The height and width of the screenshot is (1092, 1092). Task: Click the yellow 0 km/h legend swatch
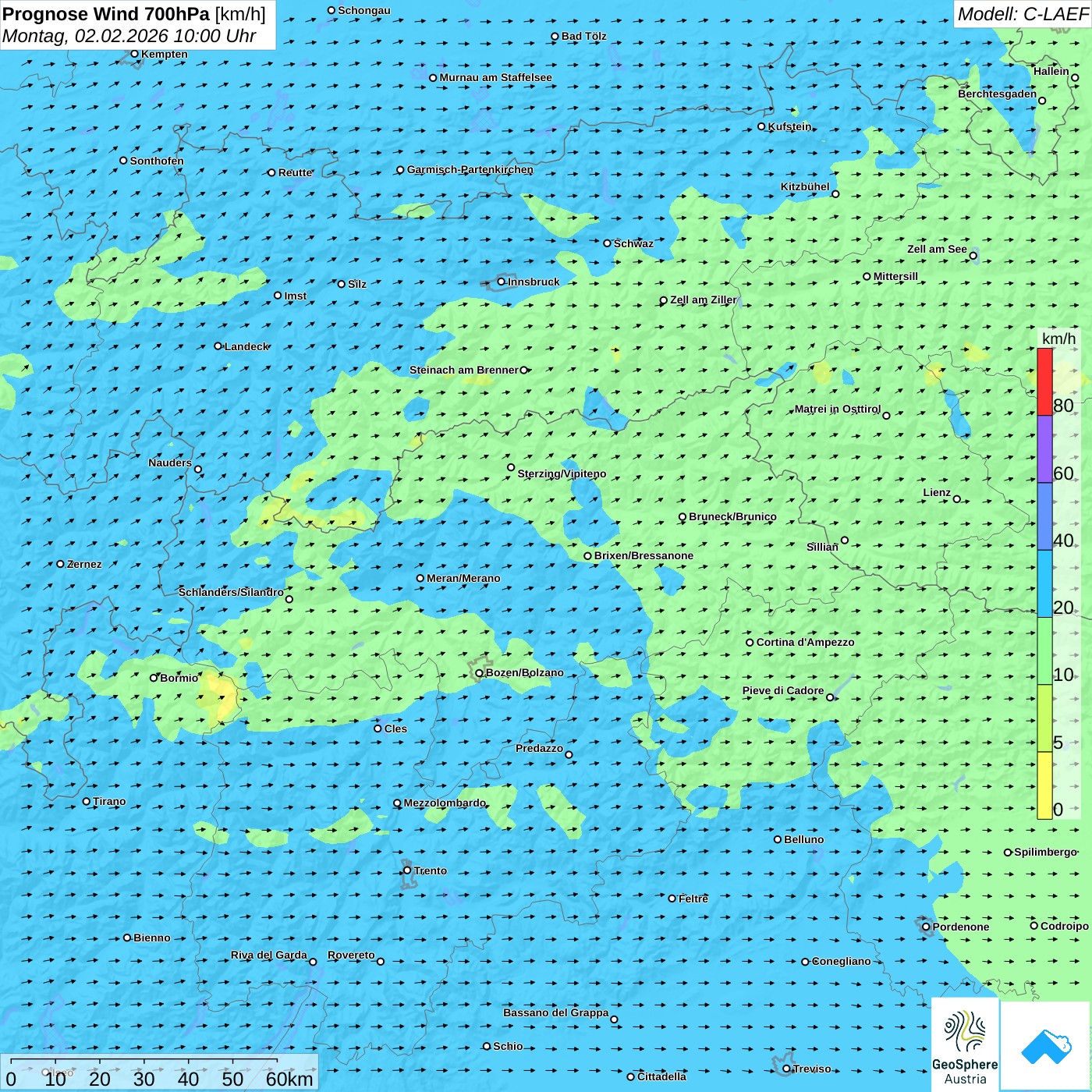coord(1044,785)
